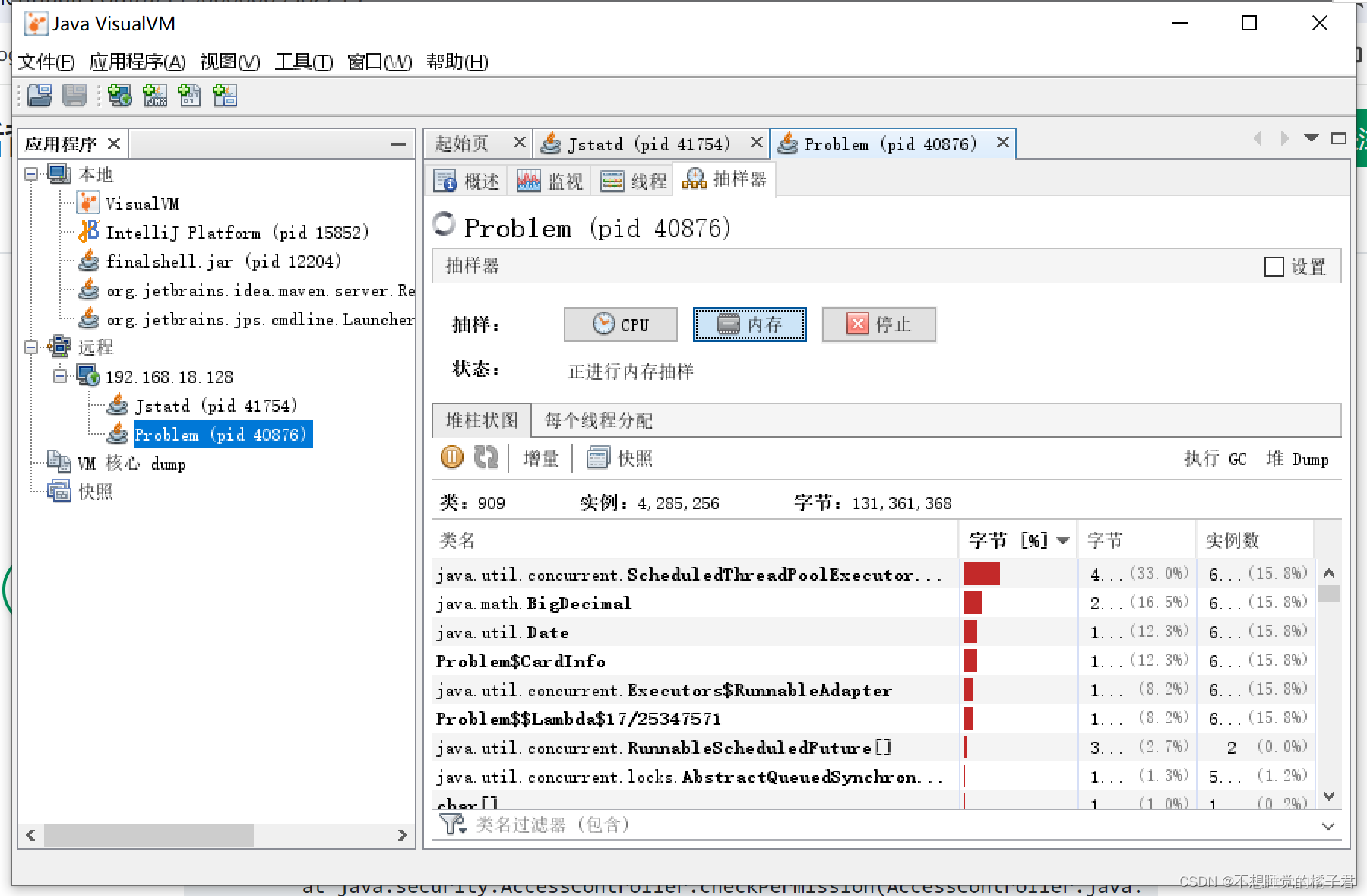The height and width of the screenshot is (896, 1367).
Task: Switch to 堆柱状图 tab
Action: point(482,420)
